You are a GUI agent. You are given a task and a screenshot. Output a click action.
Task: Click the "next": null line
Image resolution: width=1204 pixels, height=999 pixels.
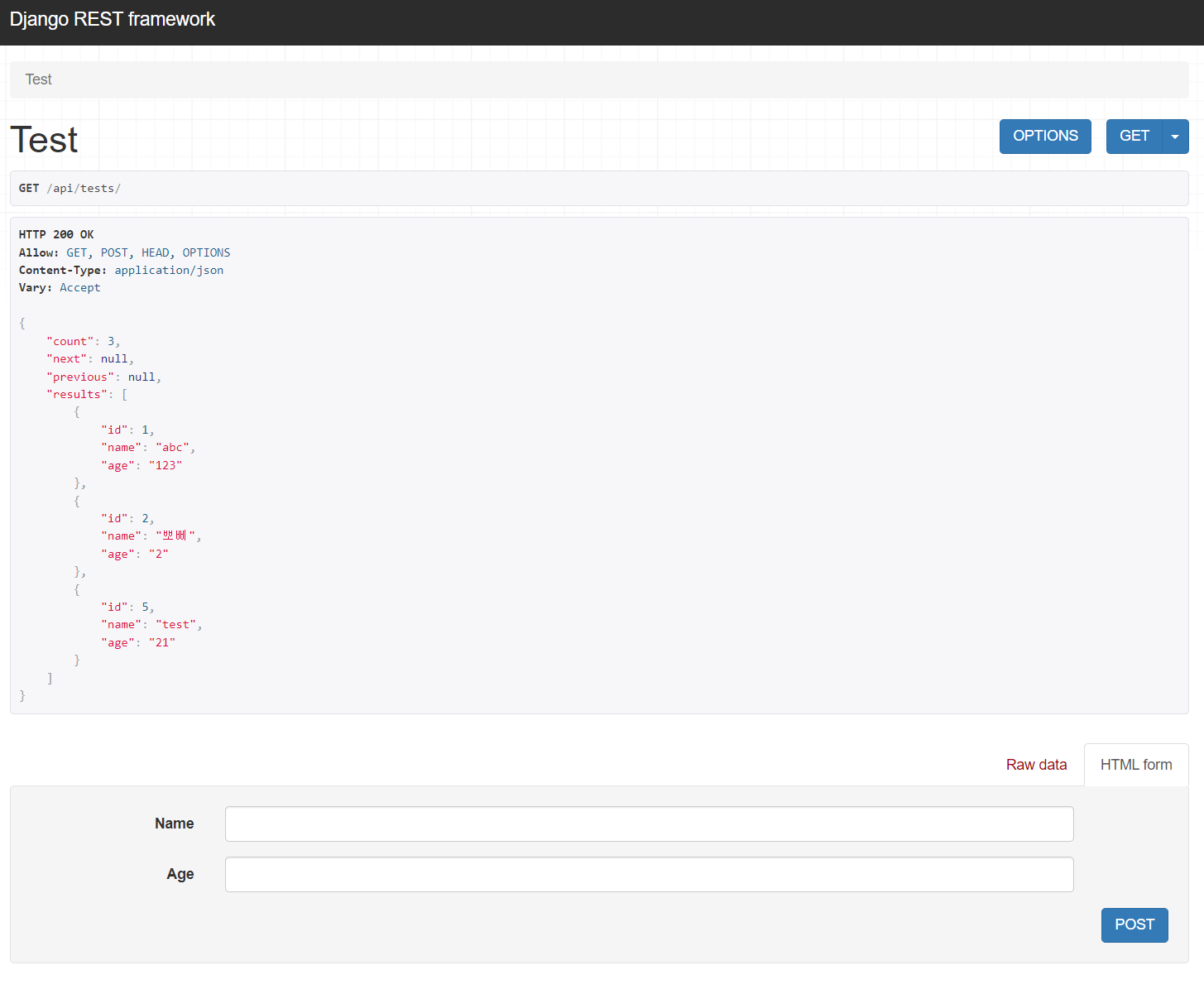(x=89, y=359)
